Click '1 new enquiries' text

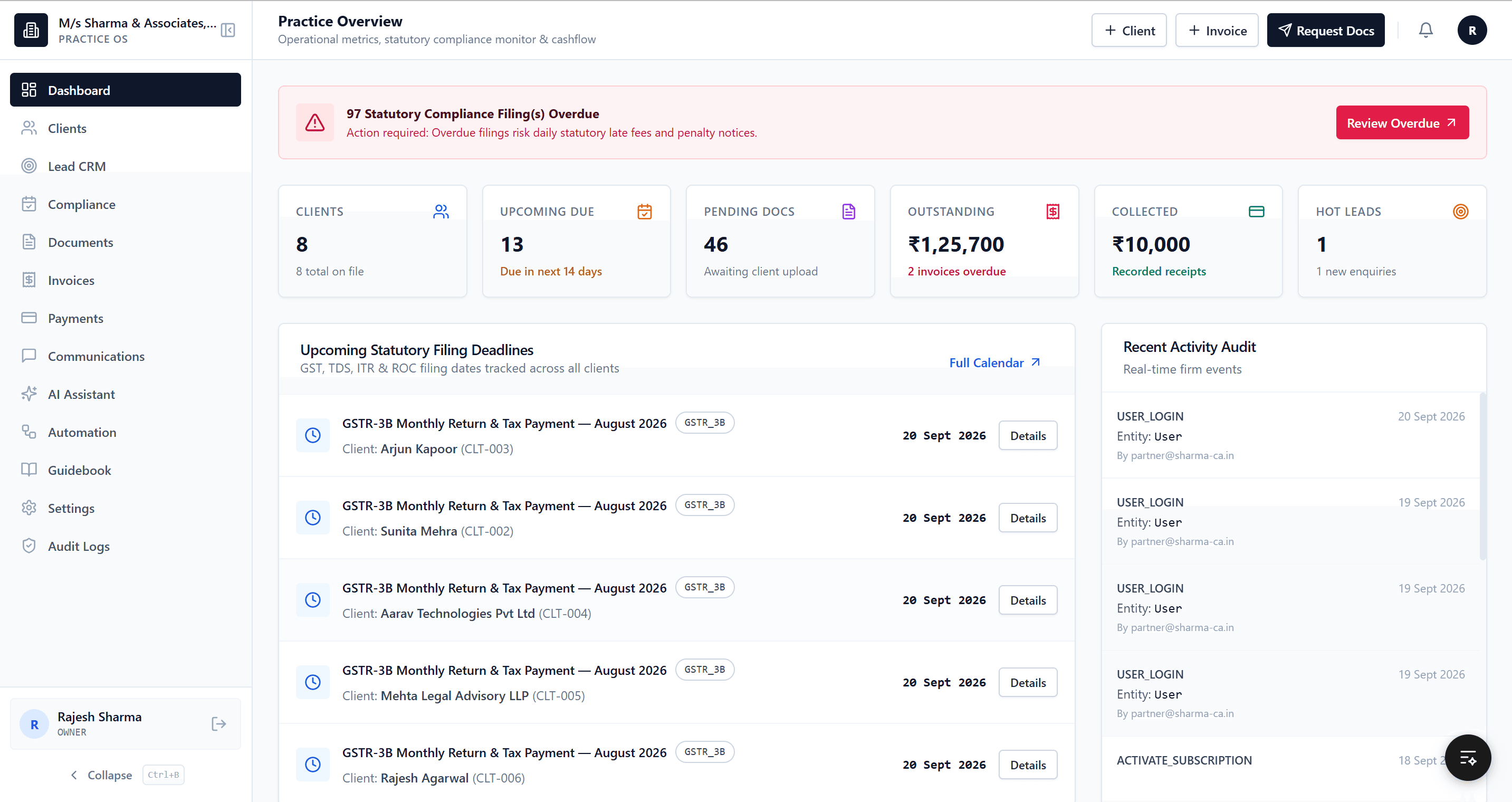[1355, 271]
